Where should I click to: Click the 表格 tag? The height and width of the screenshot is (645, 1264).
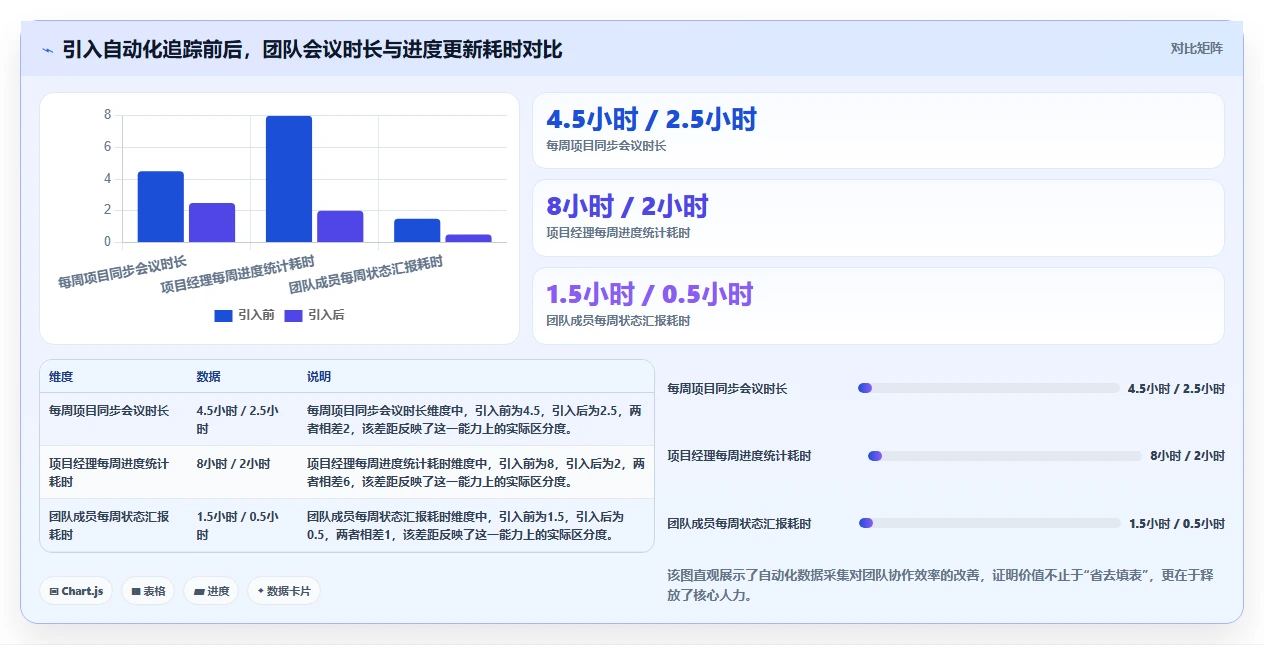[x=149, y=591]
